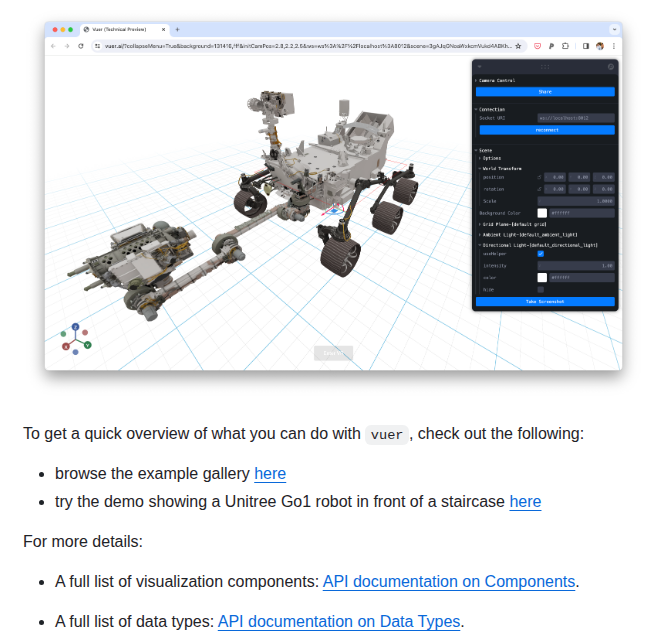Open the tab search dropdown arrow
This screenshot has width=645, height=632.
pyautogui.click(x=614, y=29)
